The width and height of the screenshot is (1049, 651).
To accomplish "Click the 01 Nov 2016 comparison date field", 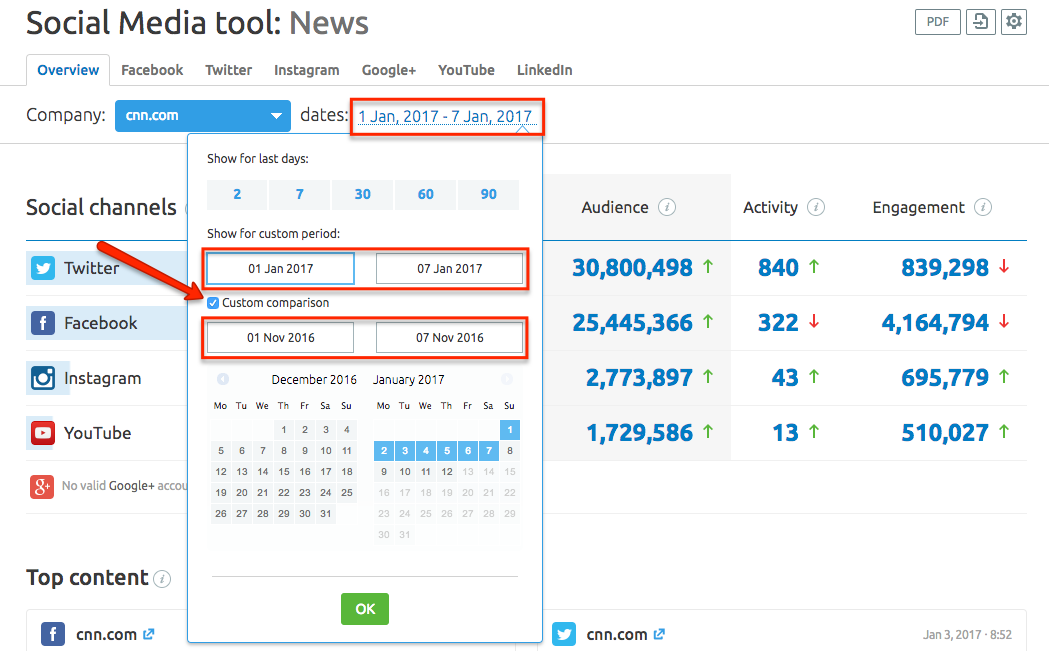I will (x=278, y=337).
